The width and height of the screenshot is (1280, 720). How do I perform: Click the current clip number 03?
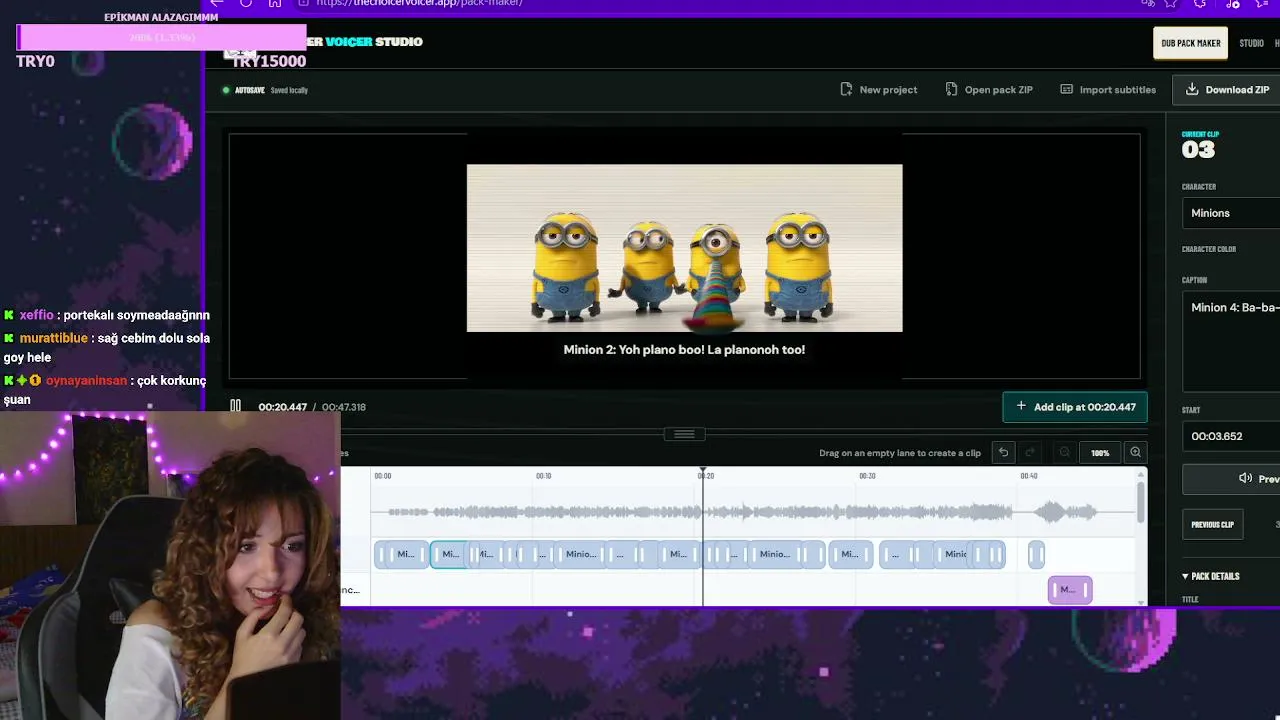[x=1198, y=150]
